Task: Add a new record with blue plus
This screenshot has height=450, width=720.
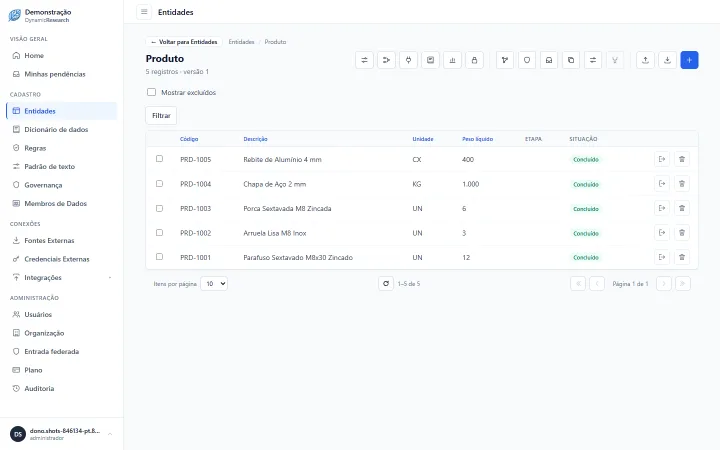Action: coord(689,60)
